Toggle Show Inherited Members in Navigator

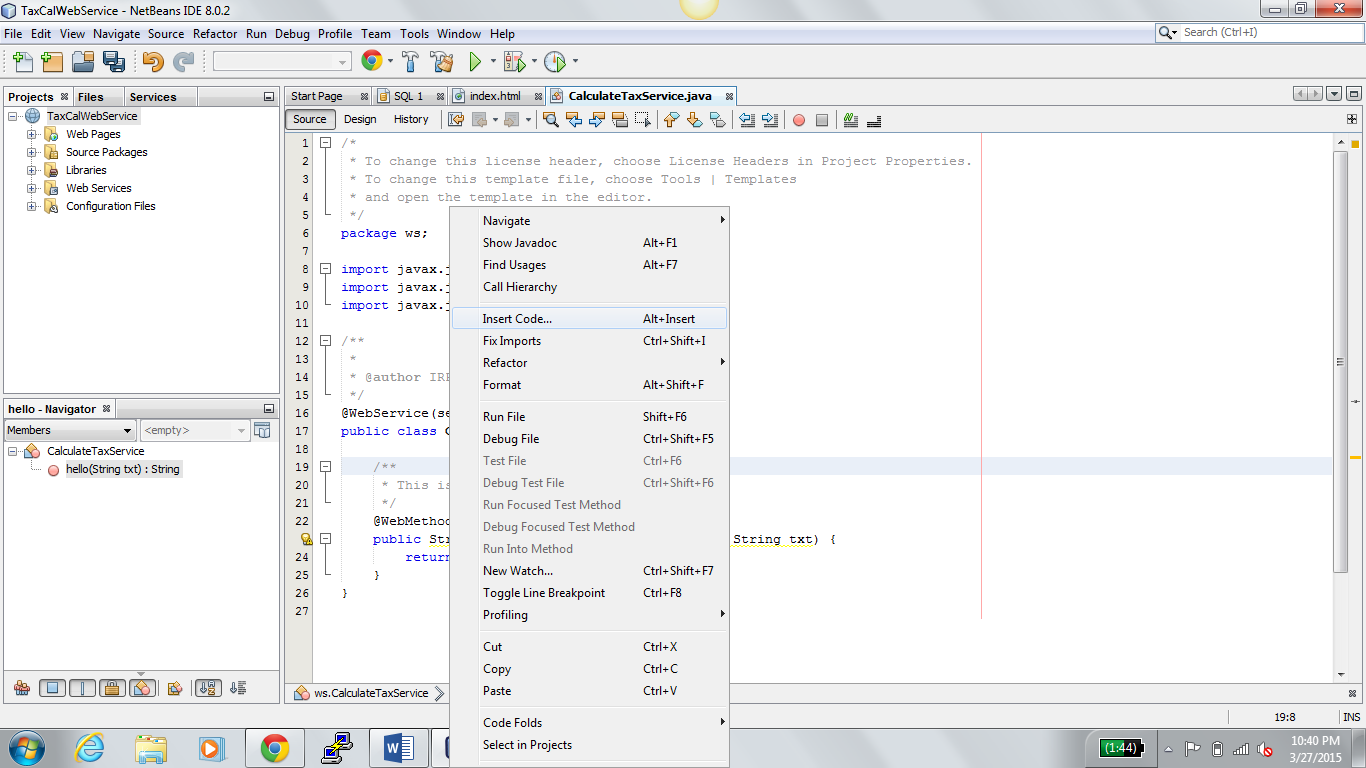pyautogui.click(x=22, y=688)
